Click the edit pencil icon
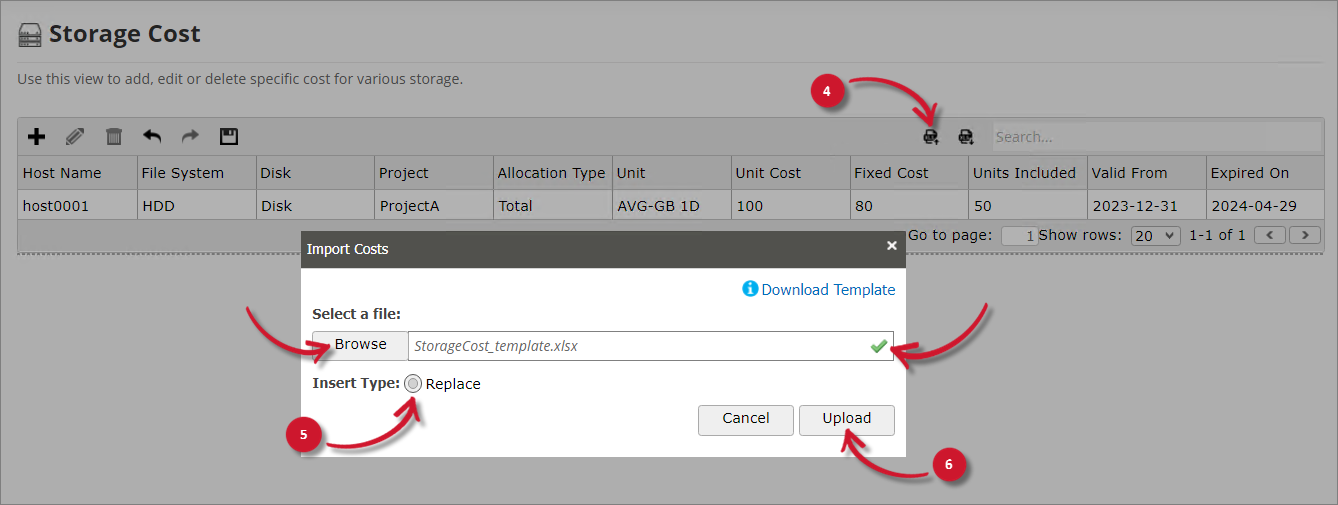This screenshot has height=505, width=1338. coord(75,137)
